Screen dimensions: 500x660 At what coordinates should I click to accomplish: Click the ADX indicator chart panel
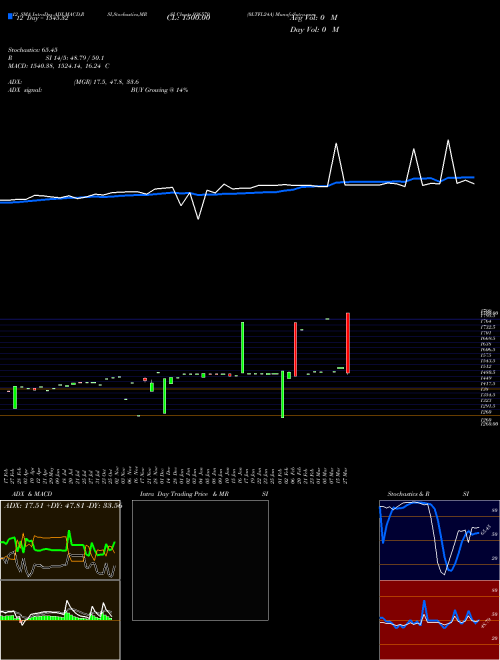(x=60, y=540)
